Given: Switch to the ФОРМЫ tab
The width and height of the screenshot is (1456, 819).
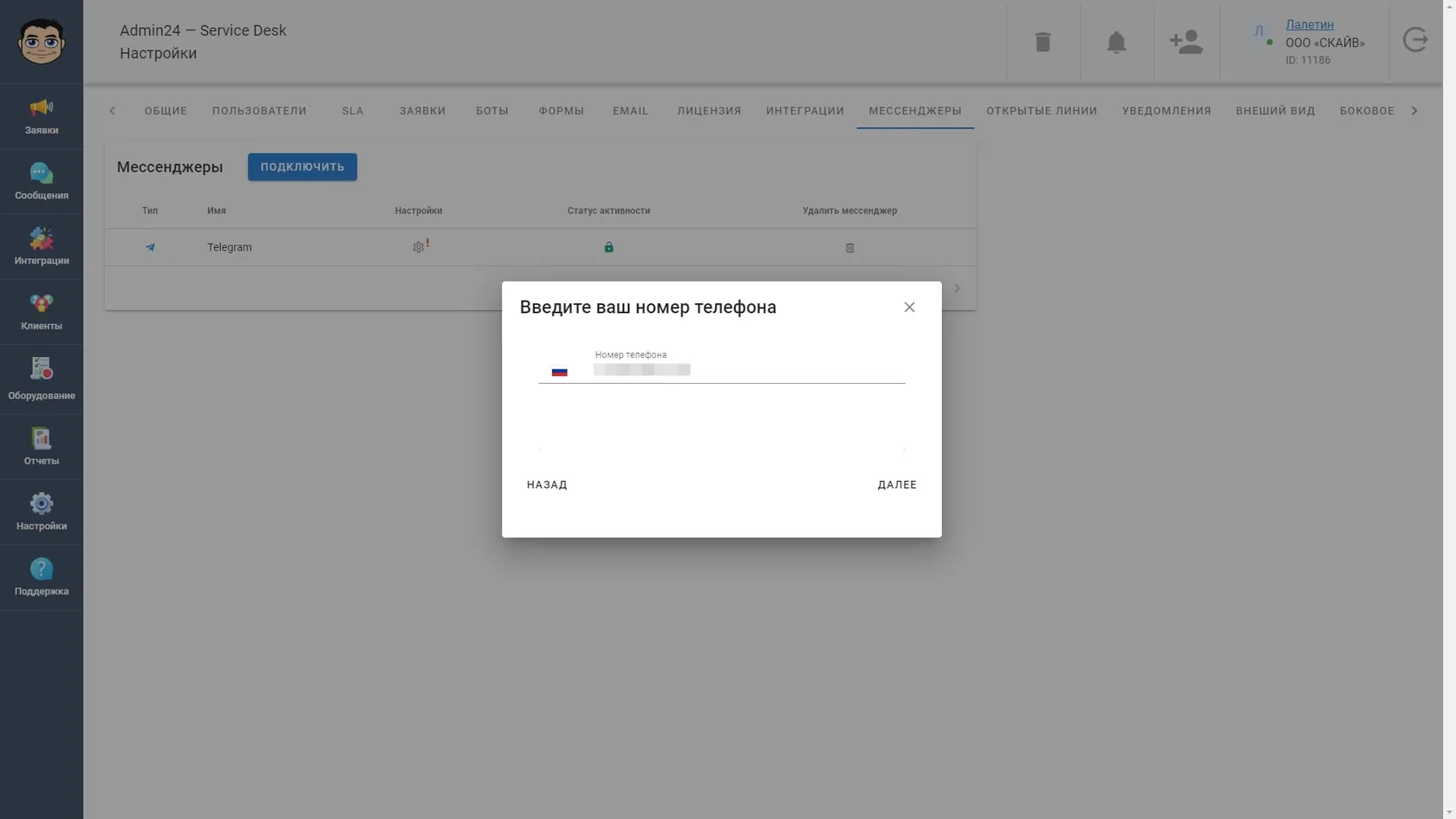Looking at the screenshot, I should tap(562, 111).
